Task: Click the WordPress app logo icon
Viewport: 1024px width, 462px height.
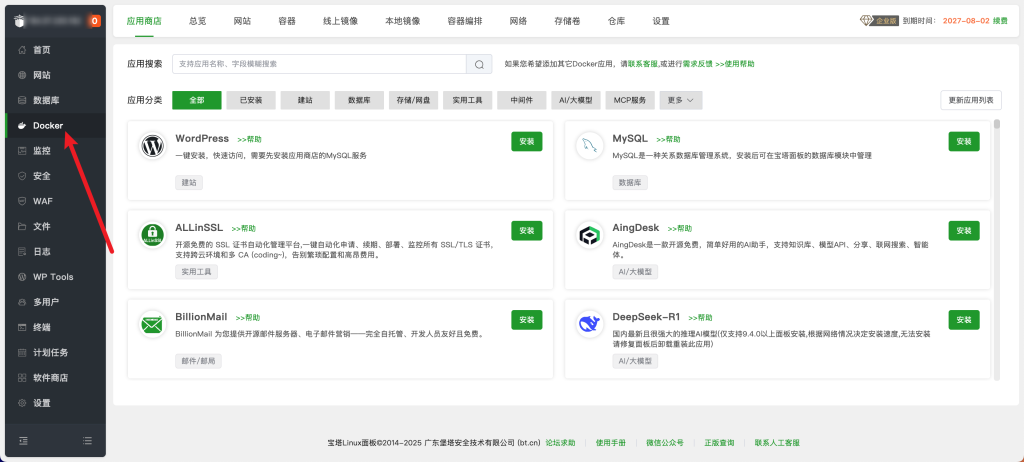Action: point(153,146)
